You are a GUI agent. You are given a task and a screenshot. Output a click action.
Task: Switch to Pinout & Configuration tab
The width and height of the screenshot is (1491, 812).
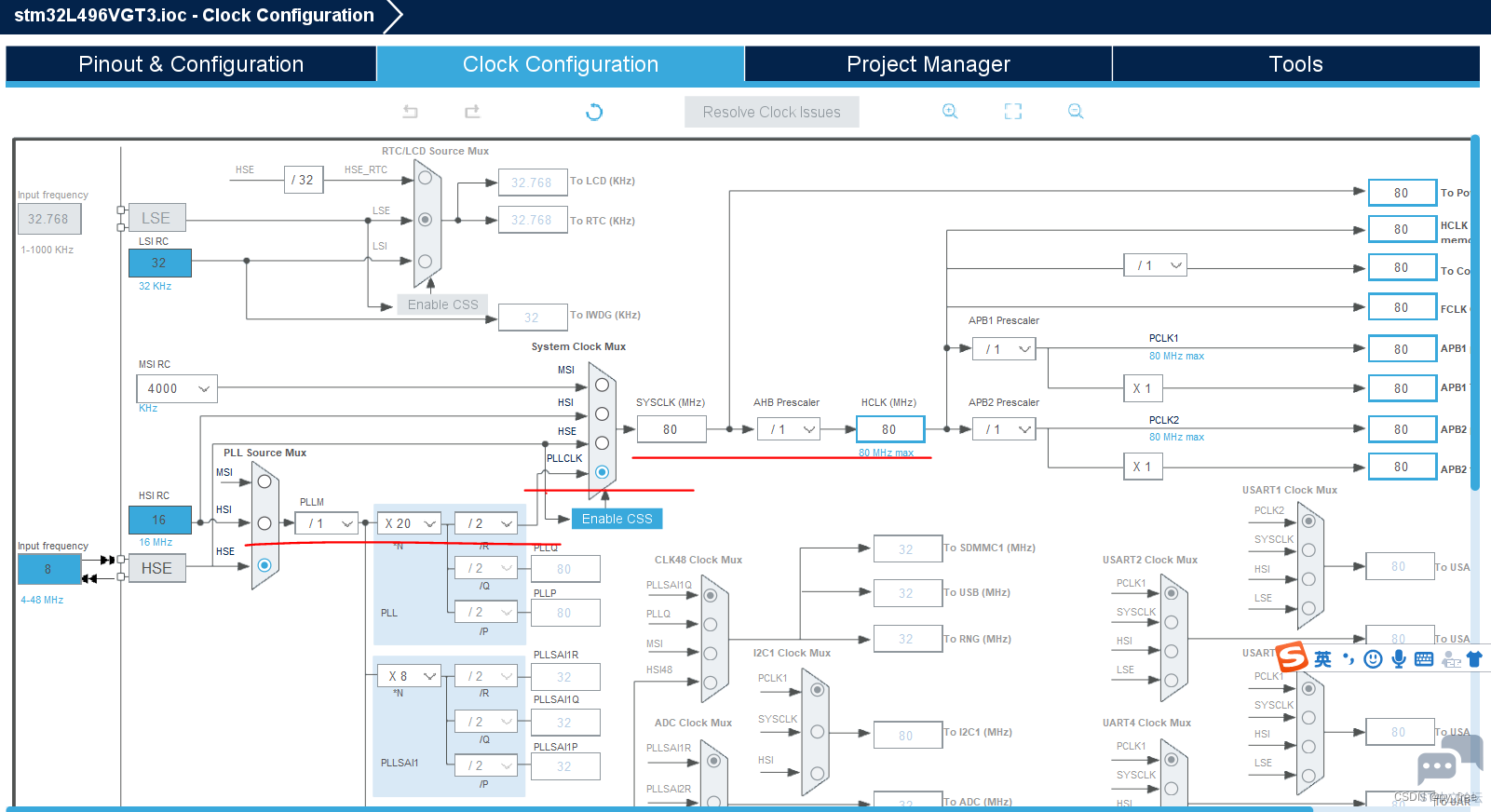[x=191, y=64]
